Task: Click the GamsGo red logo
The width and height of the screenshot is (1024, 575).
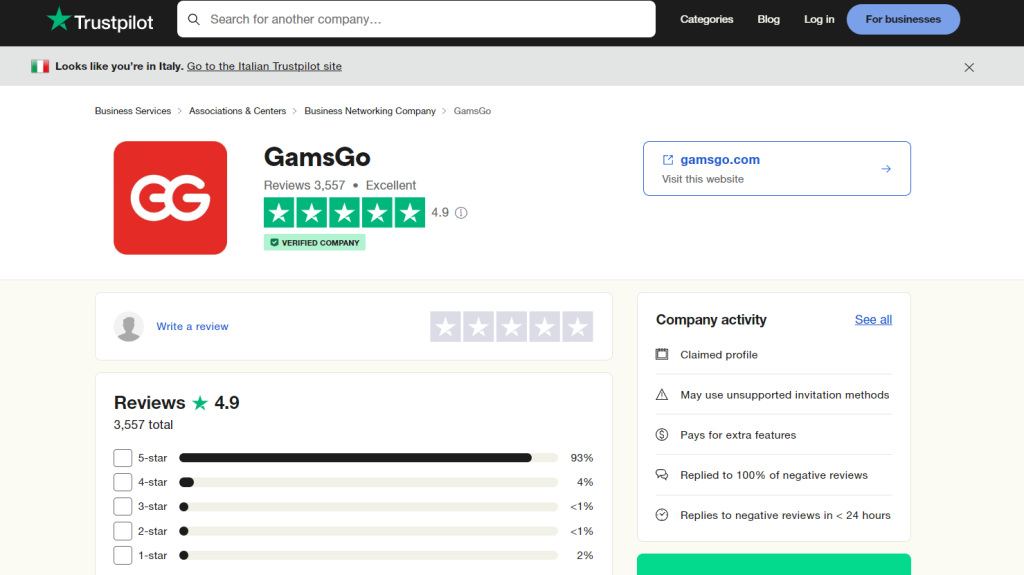Action: (x=170, y=198)
